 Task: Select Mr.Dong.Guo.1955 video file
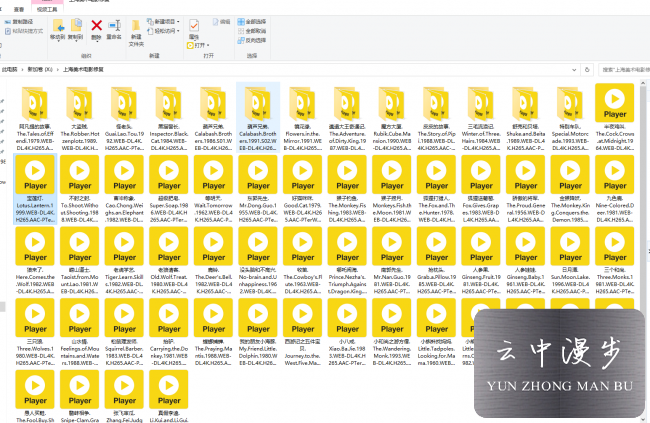(258, 189)
